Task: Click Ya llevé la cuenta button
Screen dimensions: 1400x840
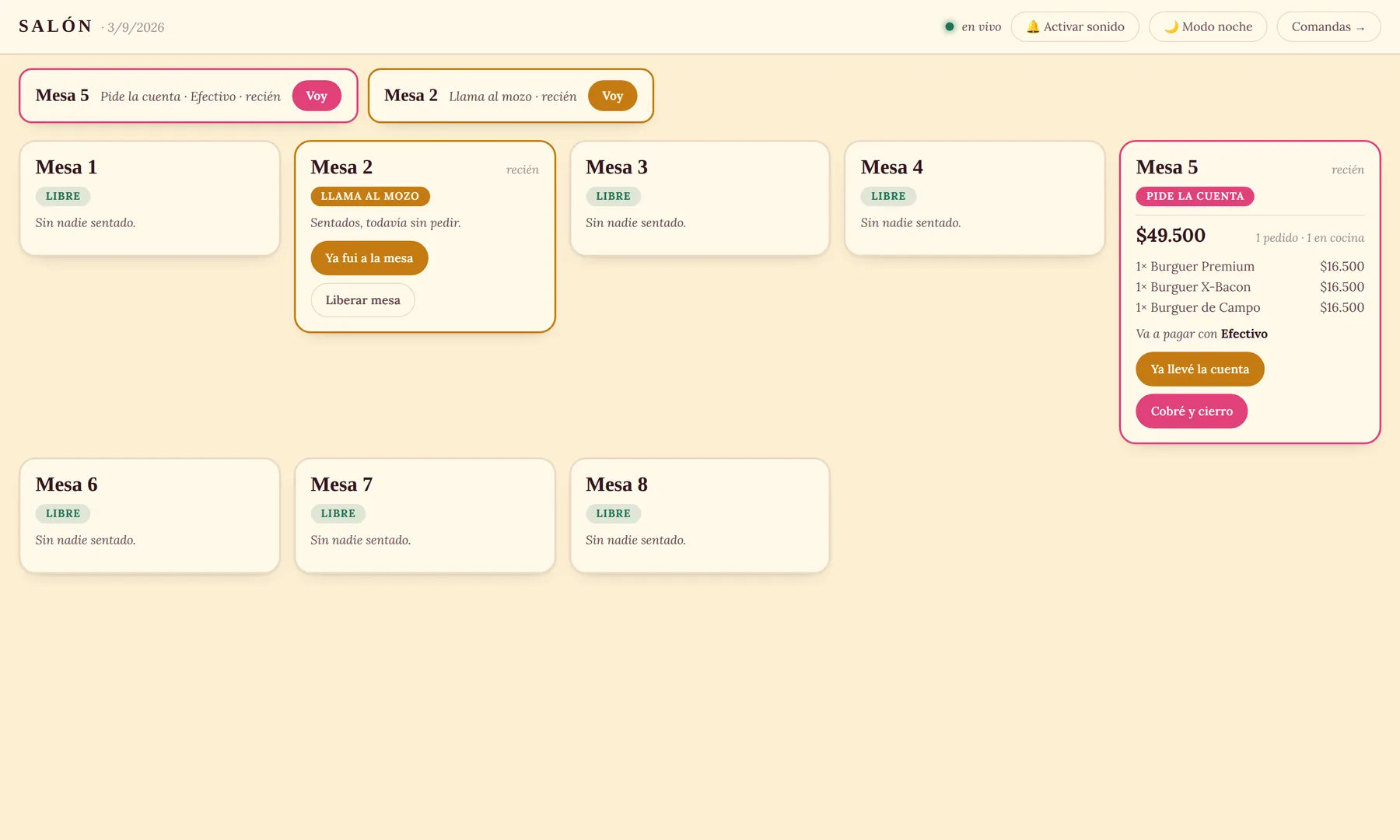Action: click(x=1200, y=369)
